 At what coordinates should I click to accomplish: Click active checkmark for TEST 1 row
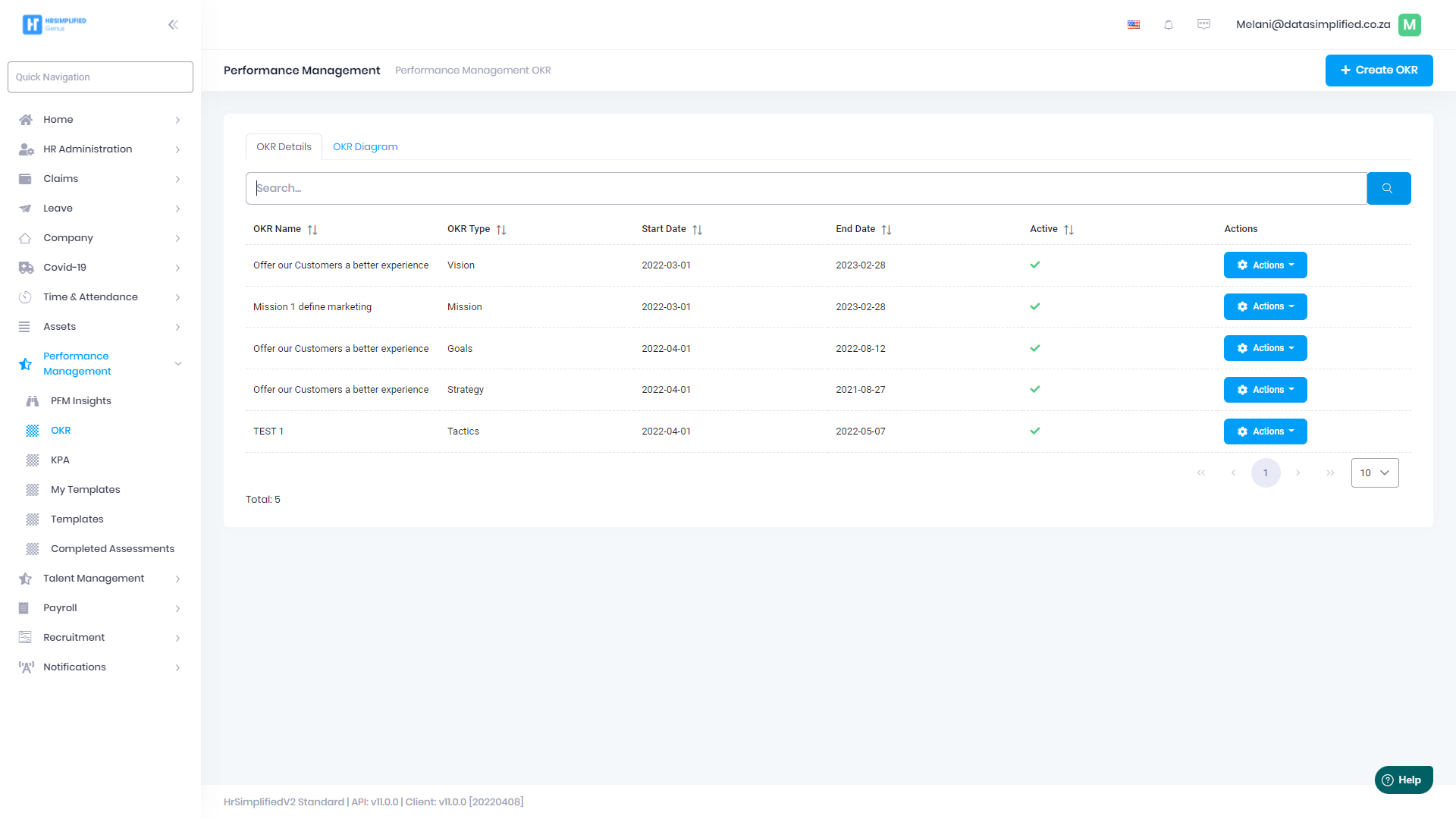(x=1035, y=431)
